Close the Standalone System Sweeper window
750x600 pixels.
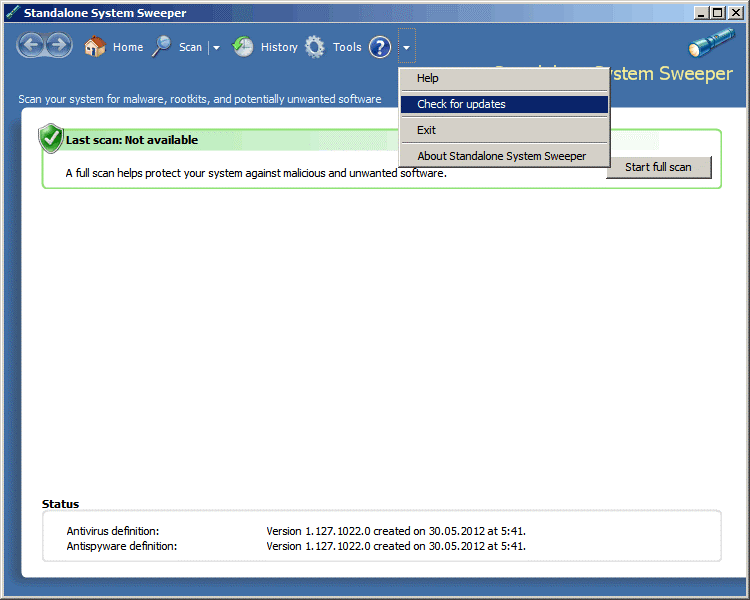click(736, 13)
